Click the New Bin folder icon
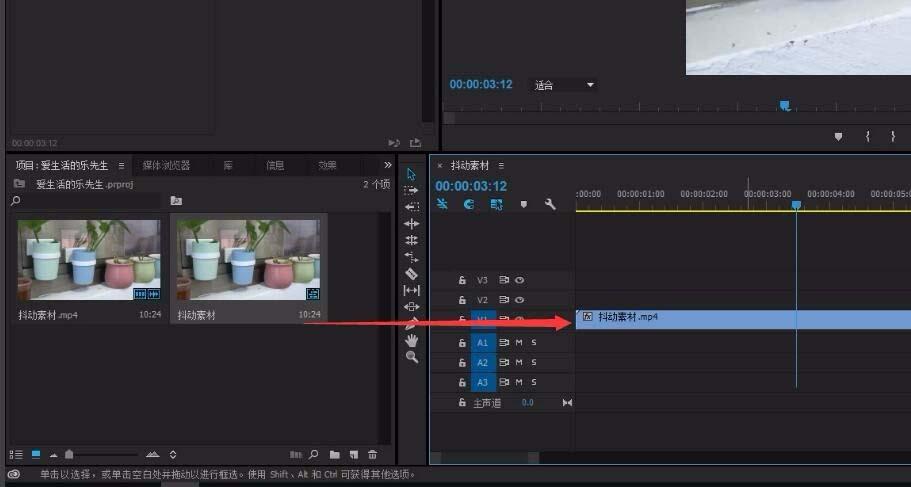 [335, 454]
